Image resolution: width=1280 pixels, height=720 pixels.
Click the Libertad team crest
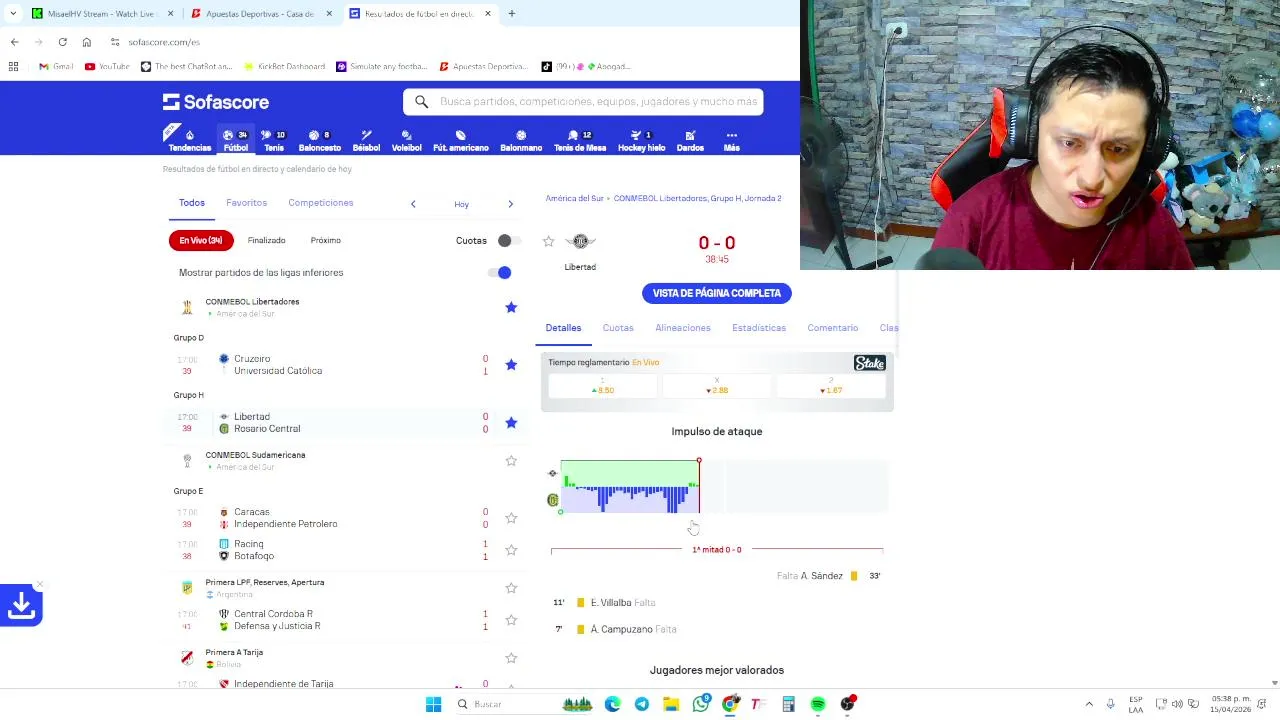click(580, 242)
